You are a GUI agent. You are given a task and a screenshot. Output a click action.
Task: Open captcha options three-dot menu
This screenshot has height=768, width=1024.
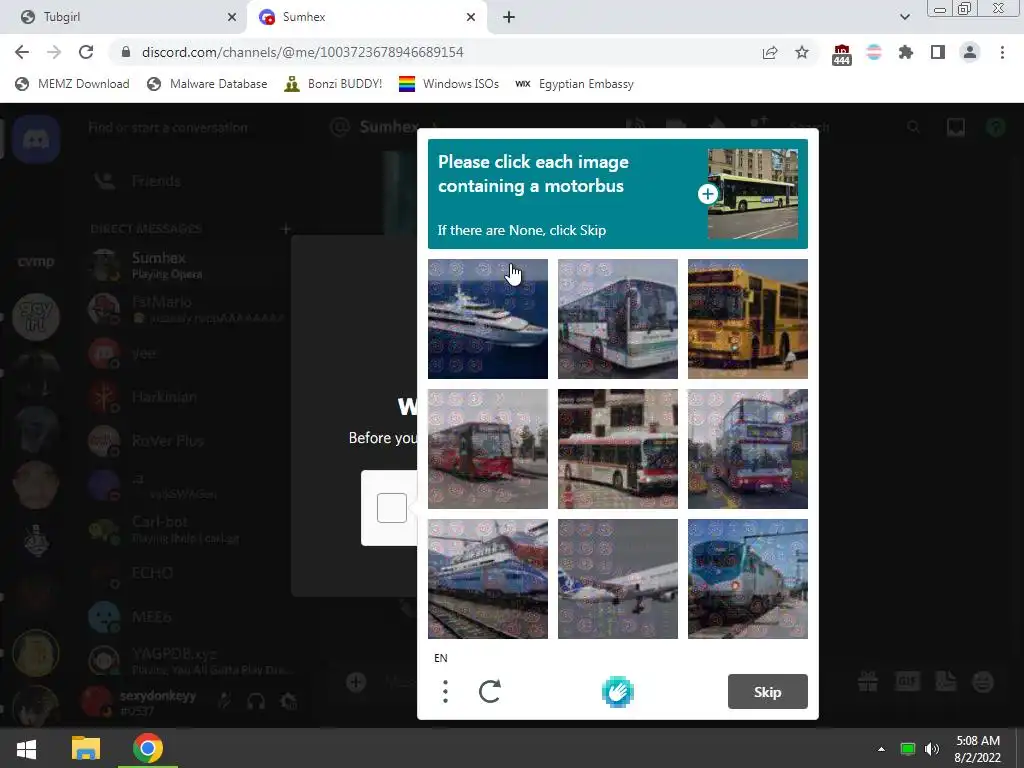tap(445, 692)
